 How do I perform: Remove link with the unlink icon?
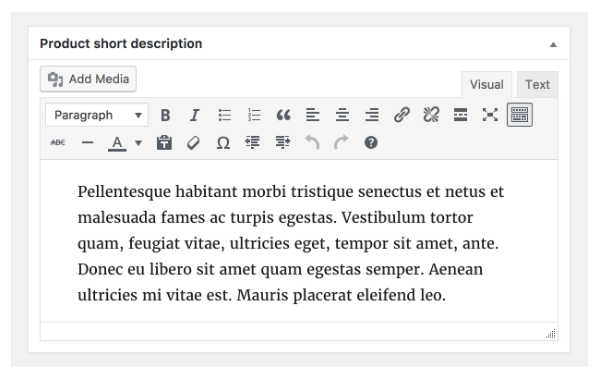tap(431, 115)
